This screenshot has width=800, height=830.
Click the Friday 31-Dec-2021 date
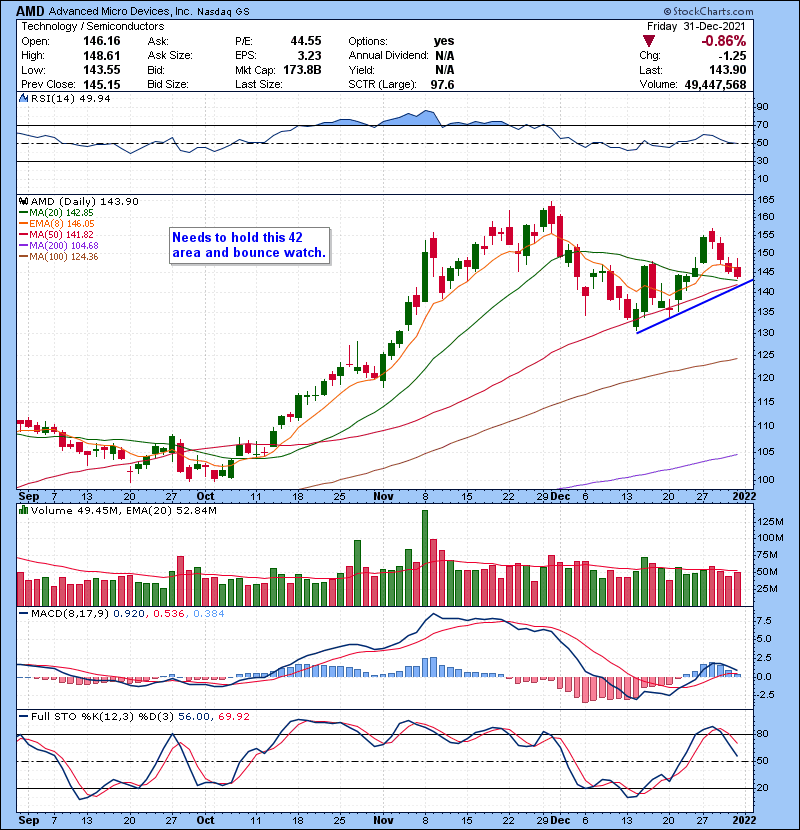point(696,26)
